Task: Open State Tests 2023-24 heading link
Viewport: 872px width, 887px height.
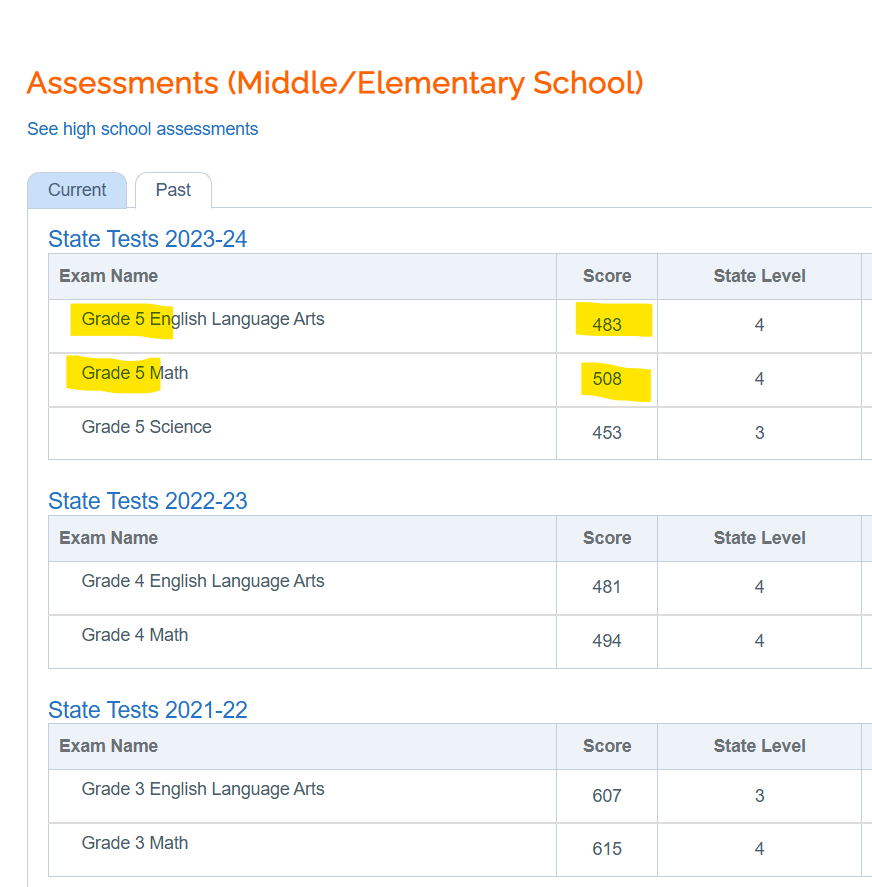Action: (x=147, y=239)
